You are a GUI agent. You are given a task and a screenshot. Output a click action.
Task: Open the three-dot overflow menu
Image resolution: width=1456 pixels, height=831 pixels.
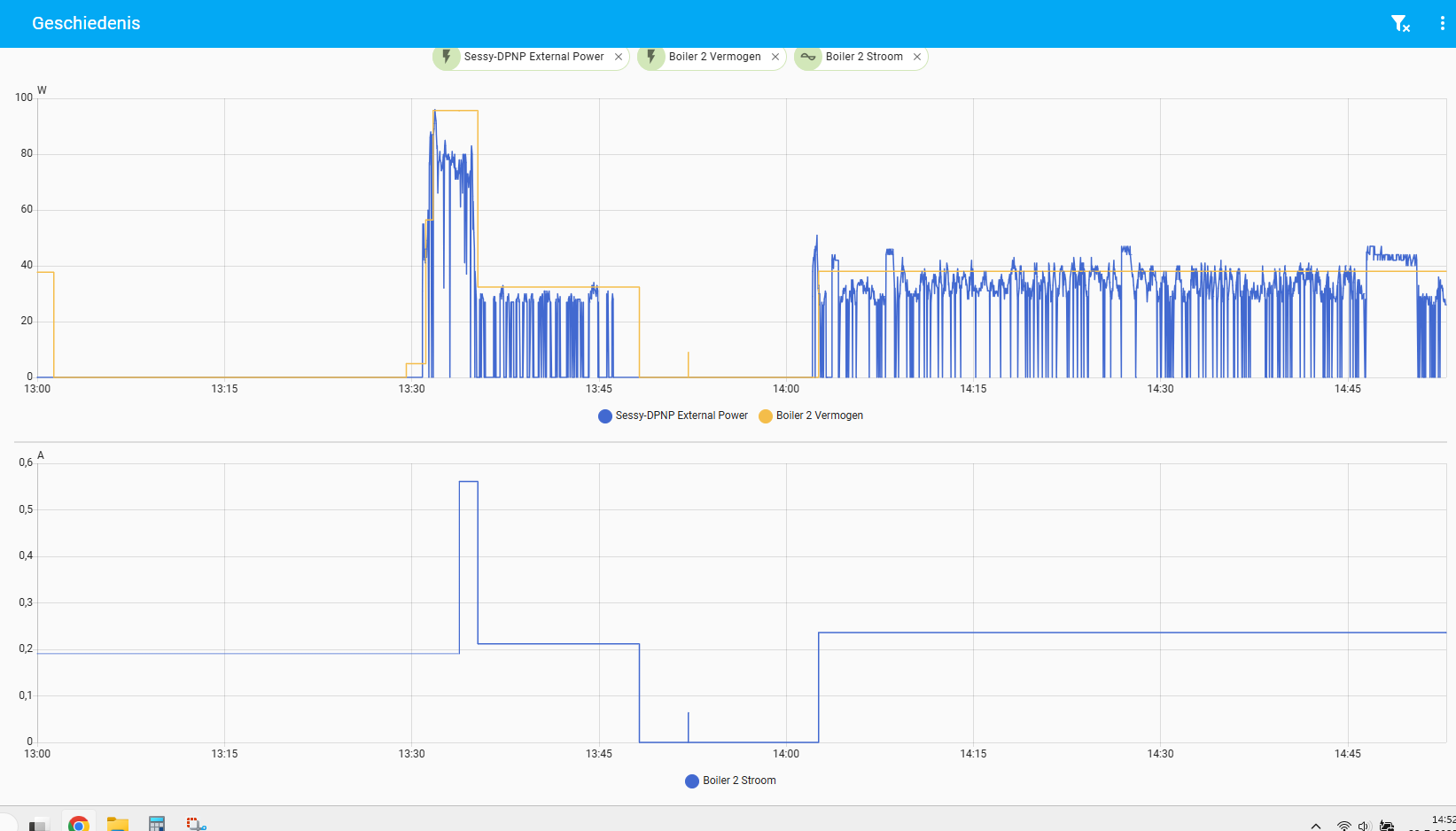point(1443,24)
